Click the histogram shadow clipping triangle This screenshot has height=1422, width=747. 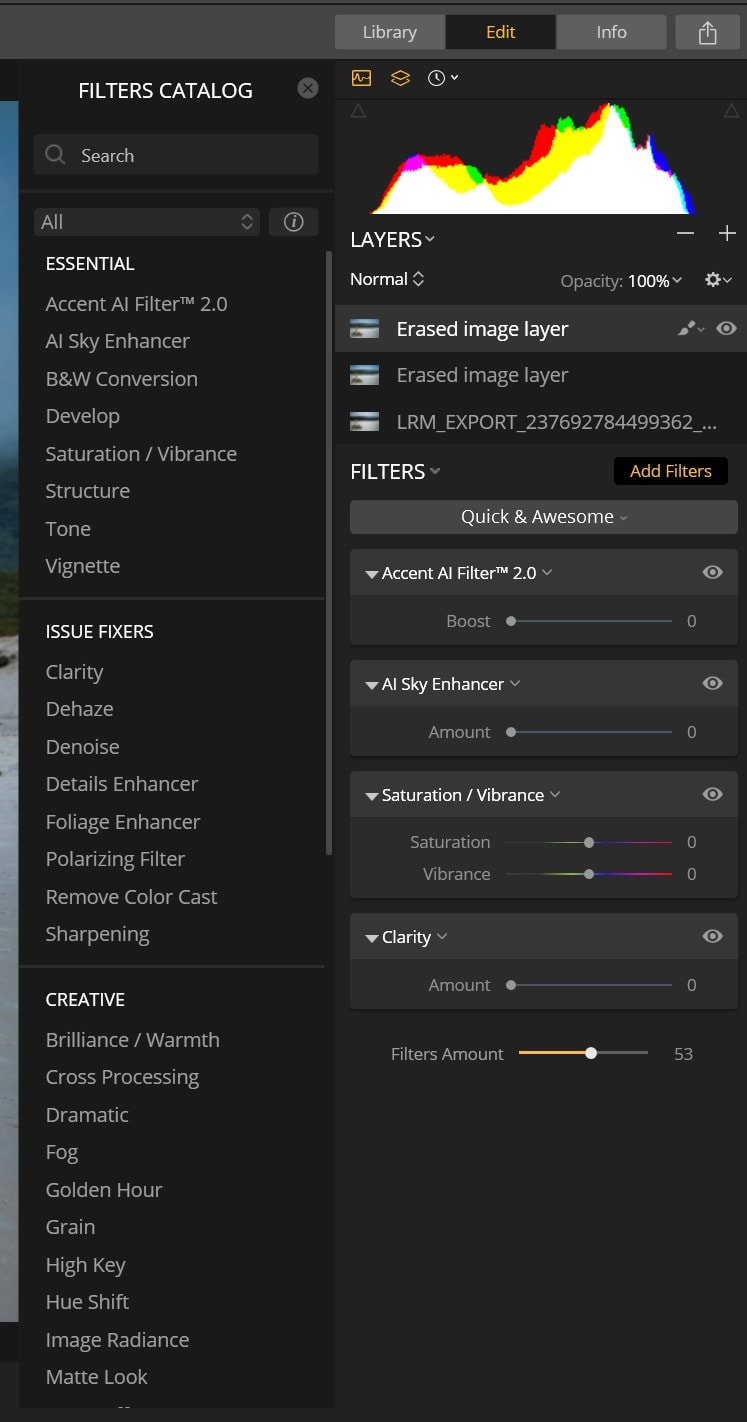(x=358, y=111)
